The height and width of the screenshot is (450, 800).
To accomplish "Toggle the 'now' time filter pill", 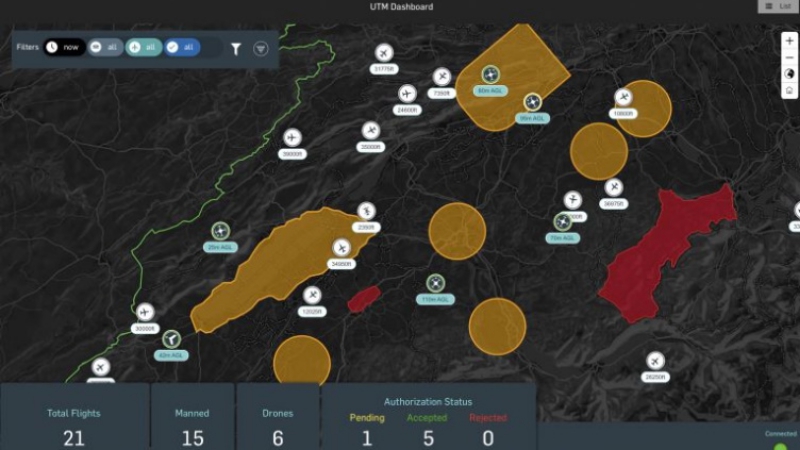I will tap(64, 47).
